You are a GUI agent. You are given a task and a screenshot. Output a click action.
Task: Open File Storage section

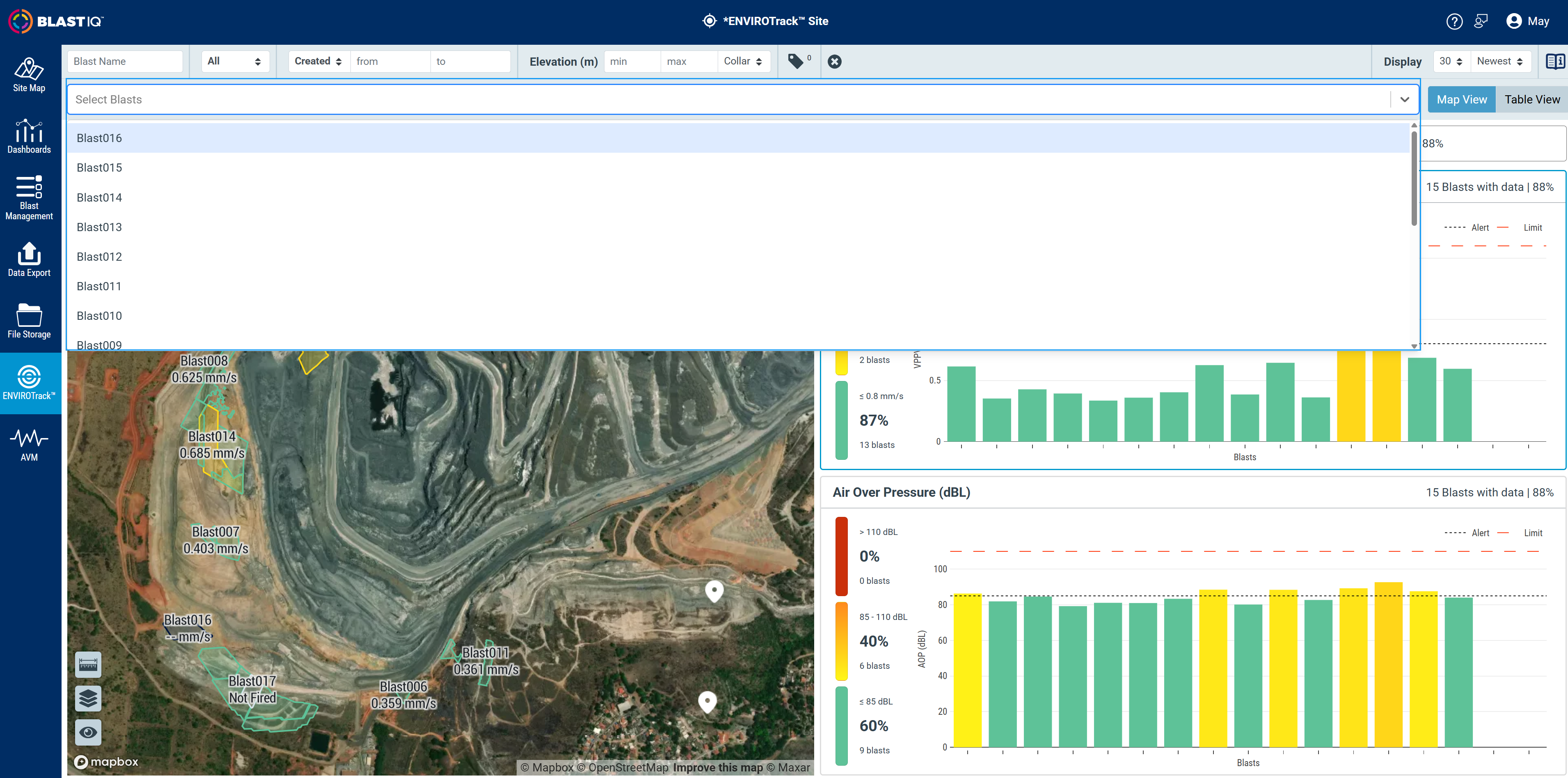pyautogui.click(x=29, y=321)
